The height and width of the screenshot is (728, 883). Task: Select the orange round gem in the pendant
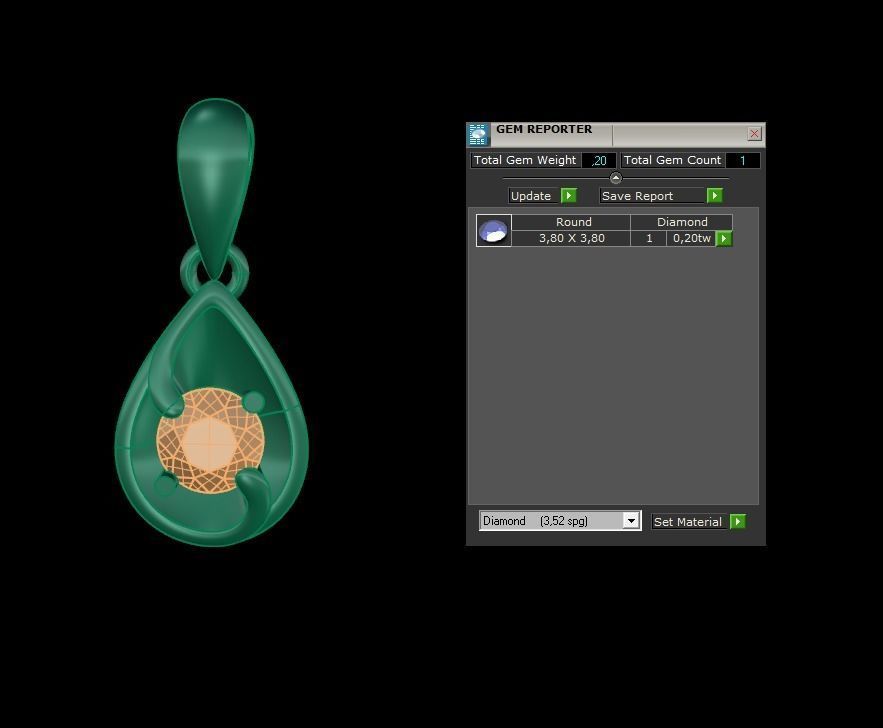pos(210,440)
